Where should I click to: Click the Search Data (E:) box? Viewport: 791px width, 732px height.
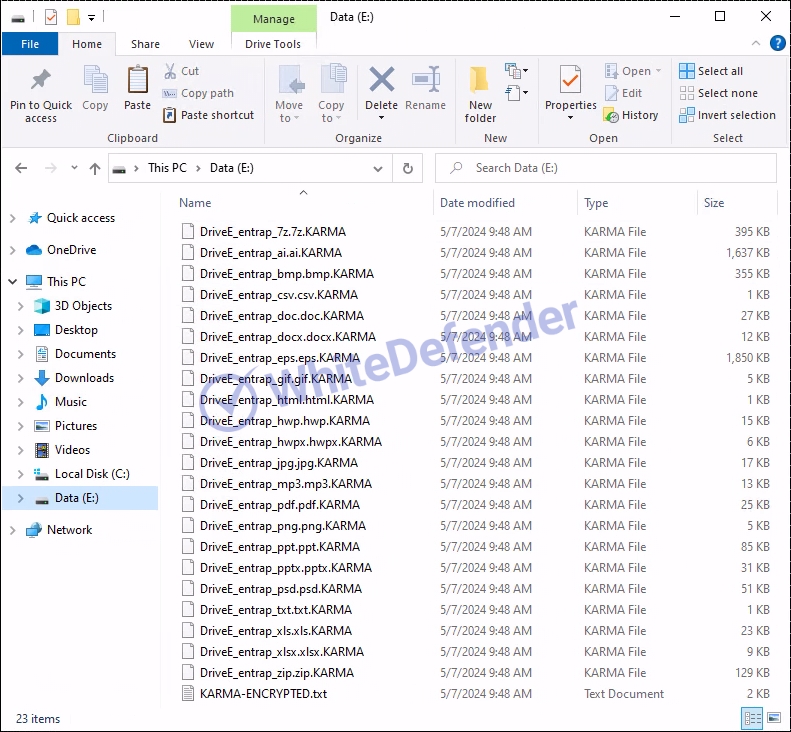pos(606,168)
